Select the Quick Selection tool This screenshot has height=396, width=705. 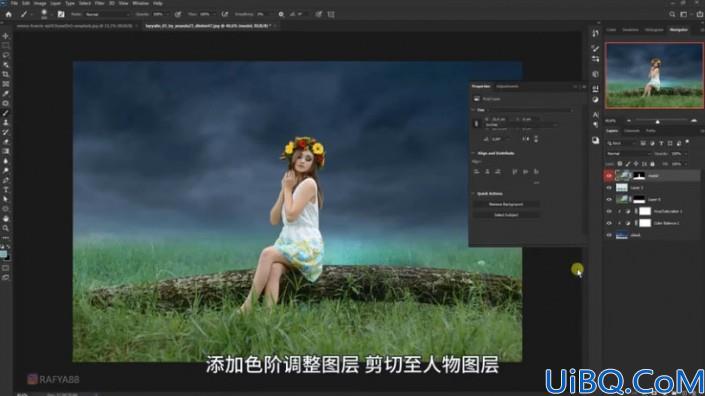click(x=5, y=65)
